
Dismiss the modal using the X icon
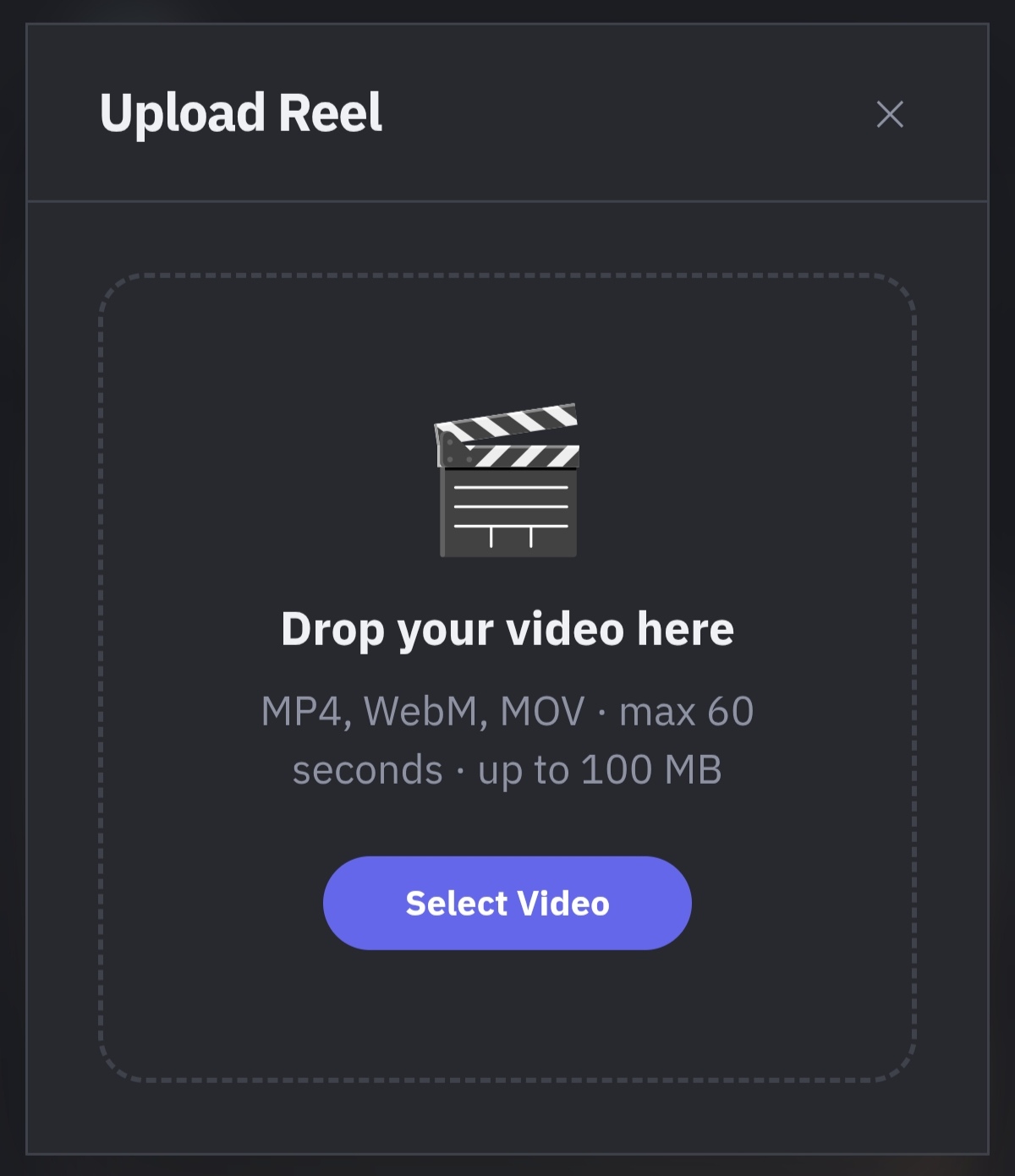(x=890, y=114)
